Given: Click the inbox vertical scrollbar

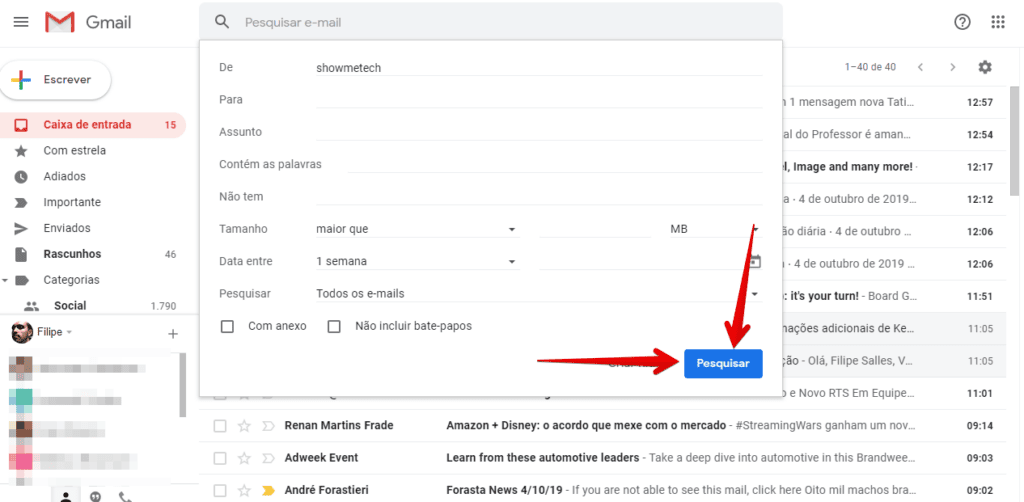Looking at the screenshot, I should tap(1014, 140).
